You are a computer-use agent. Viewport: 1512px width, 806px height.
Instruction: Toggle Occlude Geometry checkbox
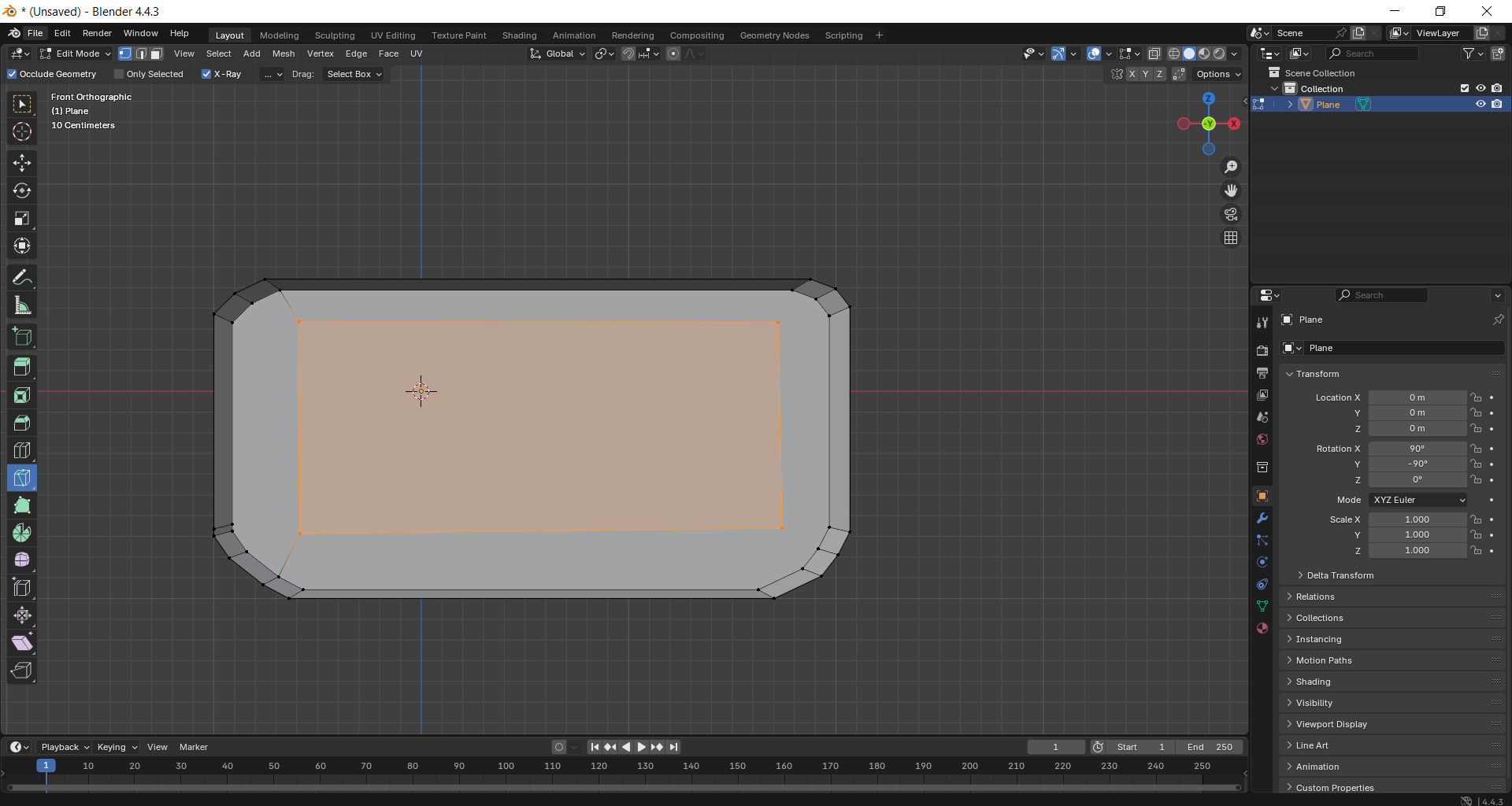[x=12, y=74]
